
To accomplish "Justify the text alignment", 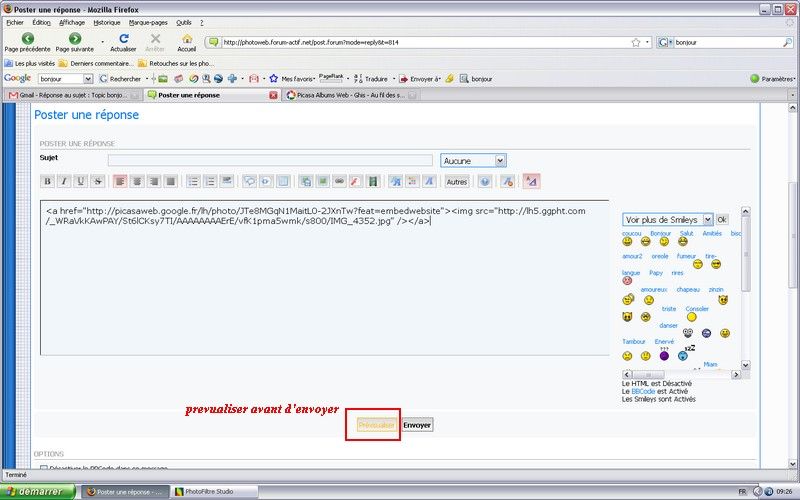I will tap(170, 181).
